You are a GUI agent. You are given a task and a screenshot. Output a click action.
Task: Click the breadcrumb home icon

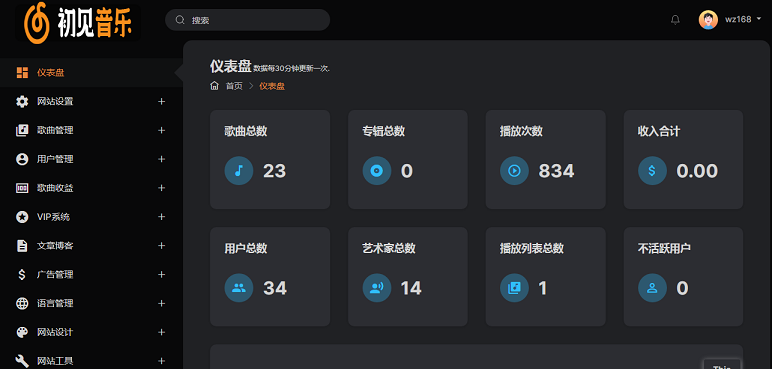pyautogui.click(x=214, y=86)
